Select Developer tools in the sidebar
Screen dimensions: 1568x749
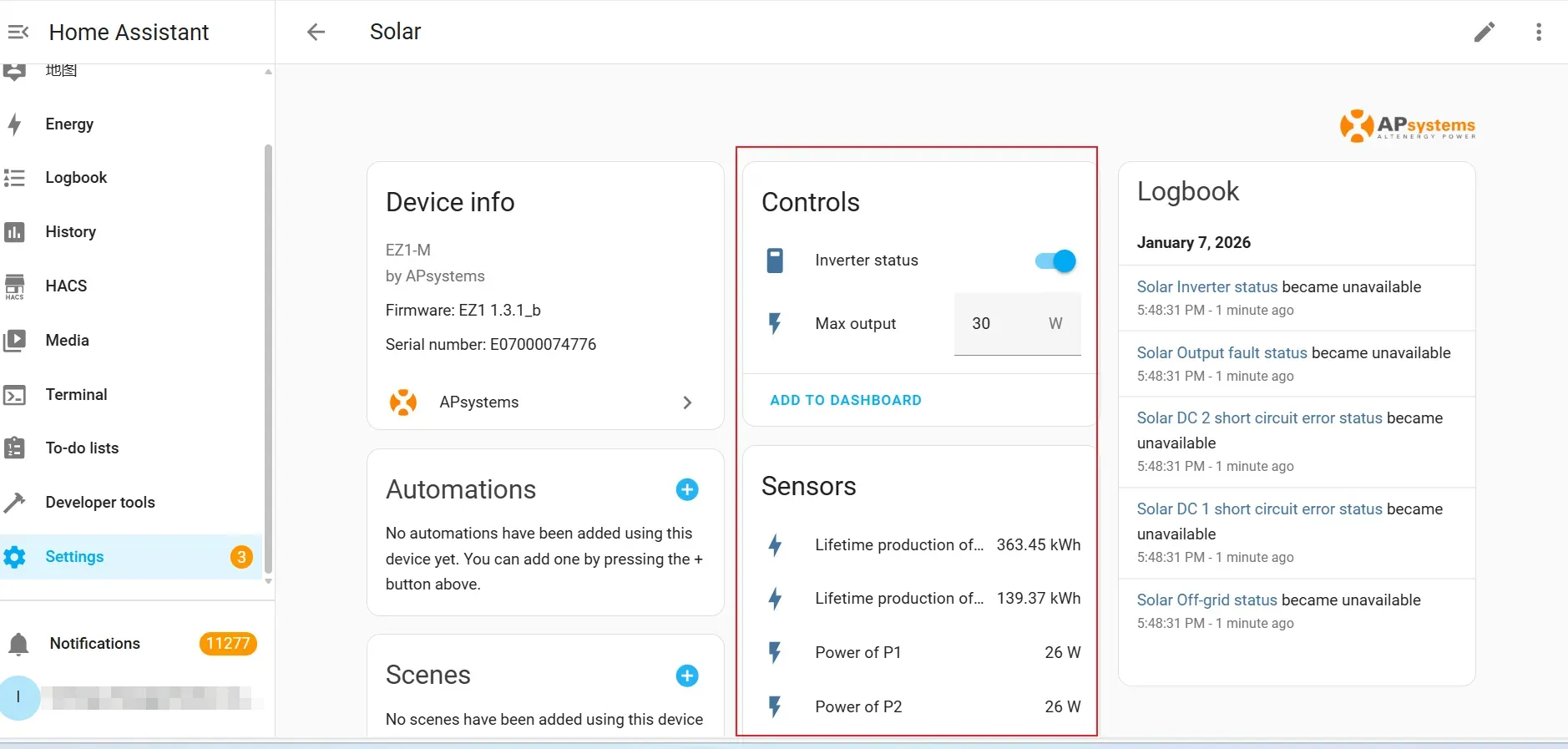(x=100, y=502)
